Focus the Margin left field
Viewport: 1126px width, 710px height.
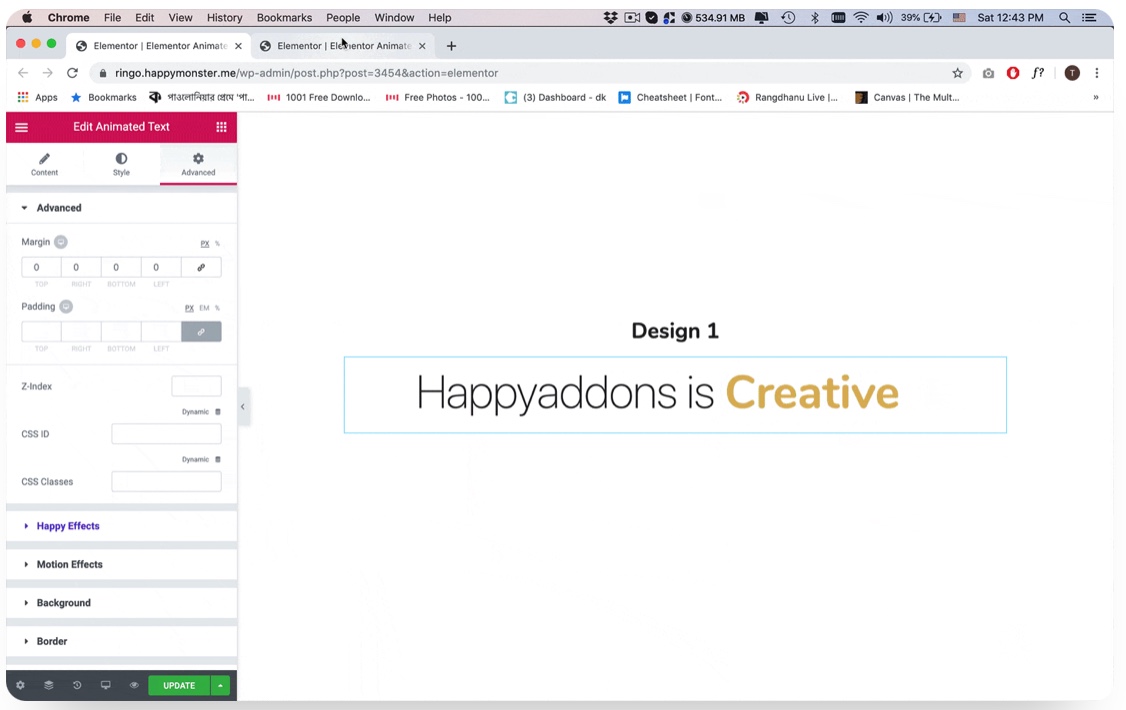tap(161, 267)
